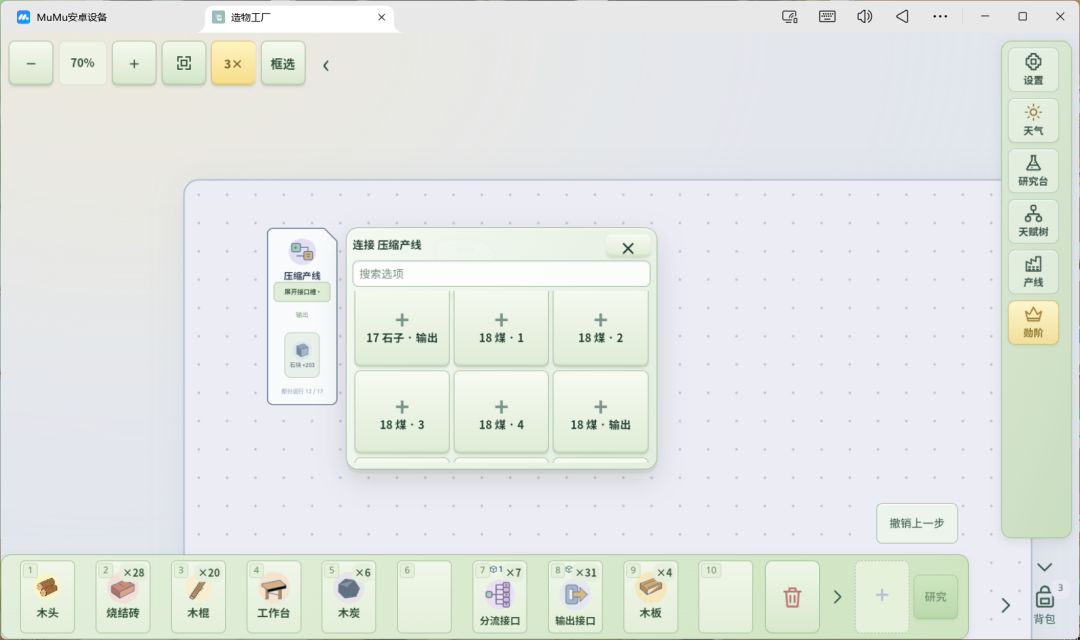Connect to 17 石子 · 输出
This screenshot has height=640, width=1080.
tap(402, 328)
